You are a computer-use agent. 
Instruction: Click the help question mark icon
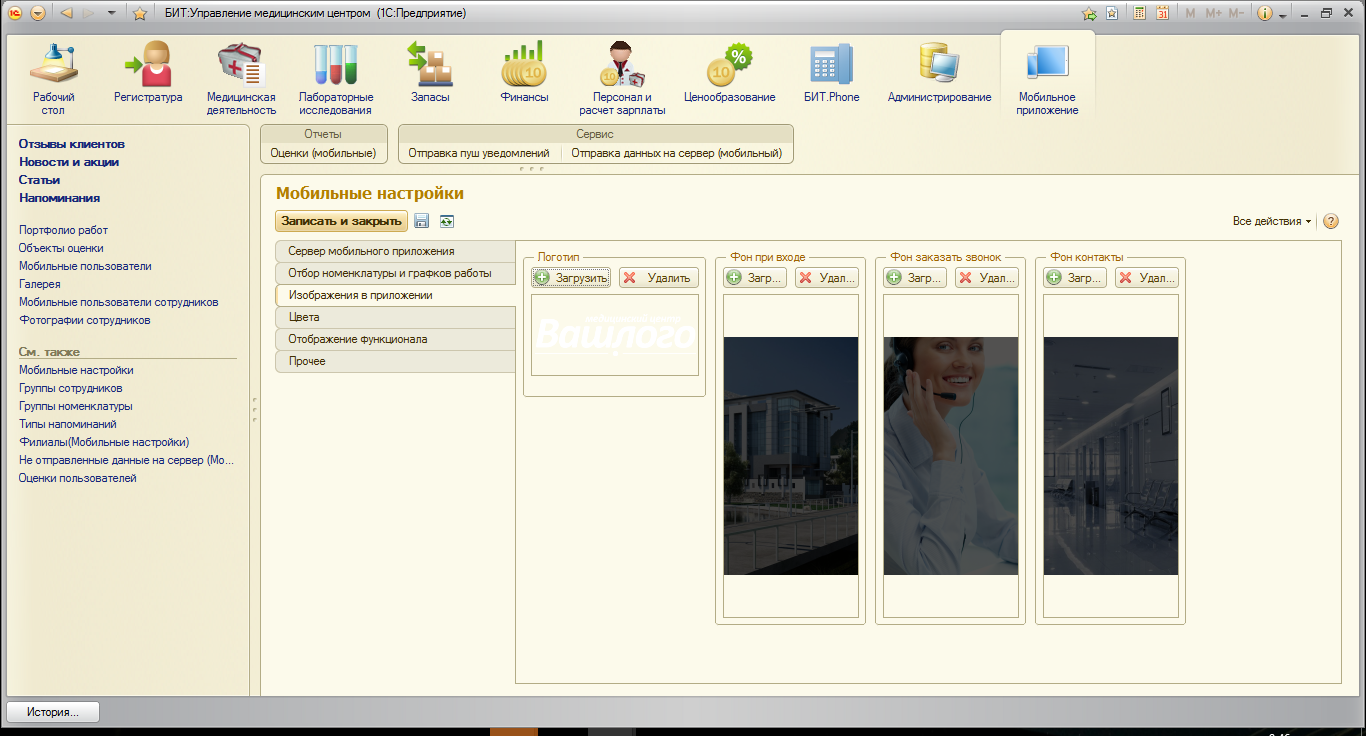[1331, 221]
